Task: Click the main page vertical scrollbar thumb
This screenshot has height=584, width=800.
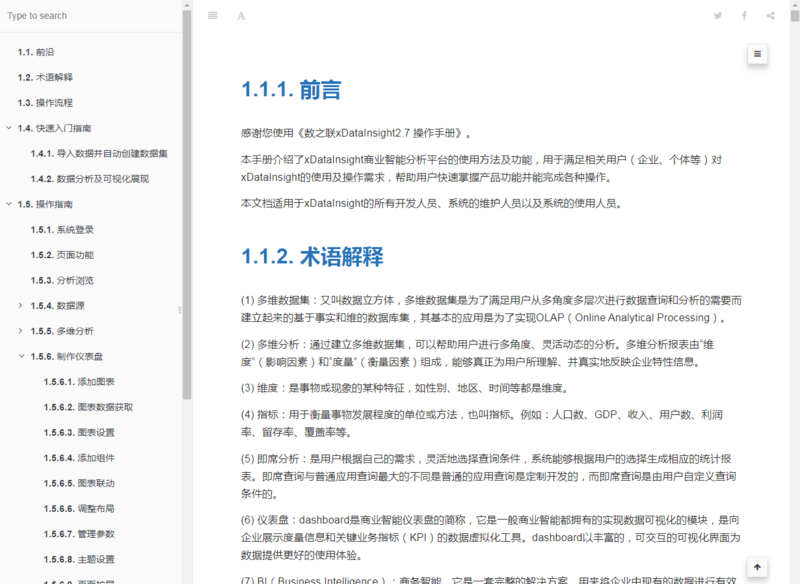Action: pyautogui.click(x=795, y=16)
